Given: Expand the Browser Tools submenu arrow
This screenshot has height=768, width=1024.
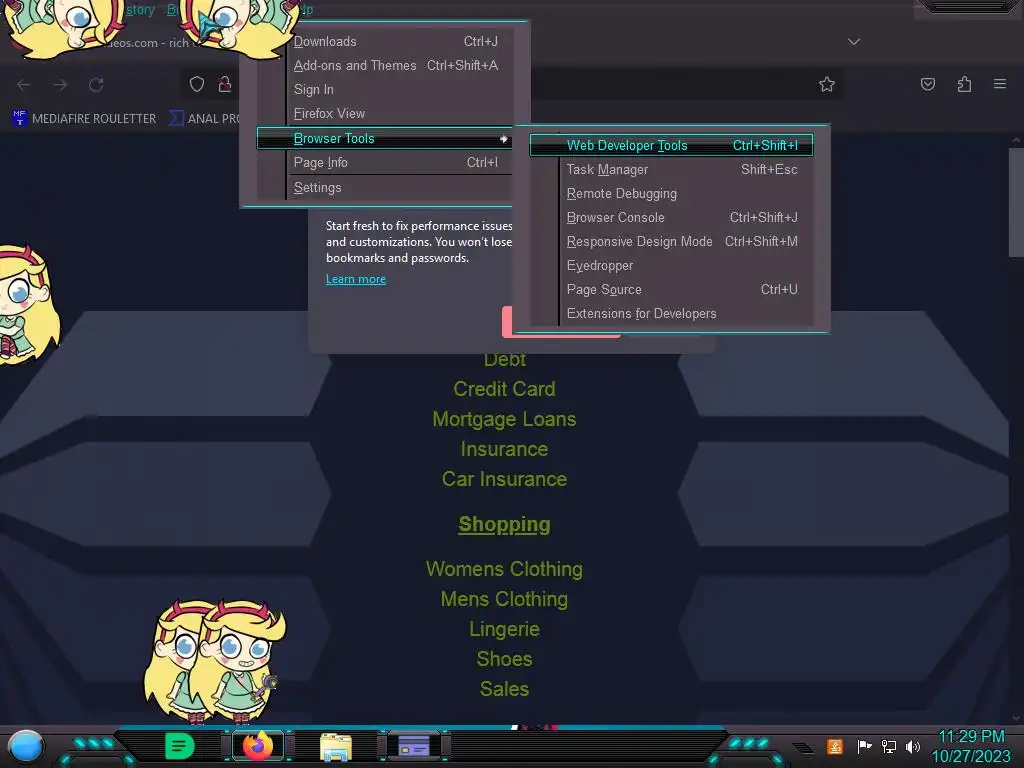Looking at the screenshot, I should tap(503, 138).
